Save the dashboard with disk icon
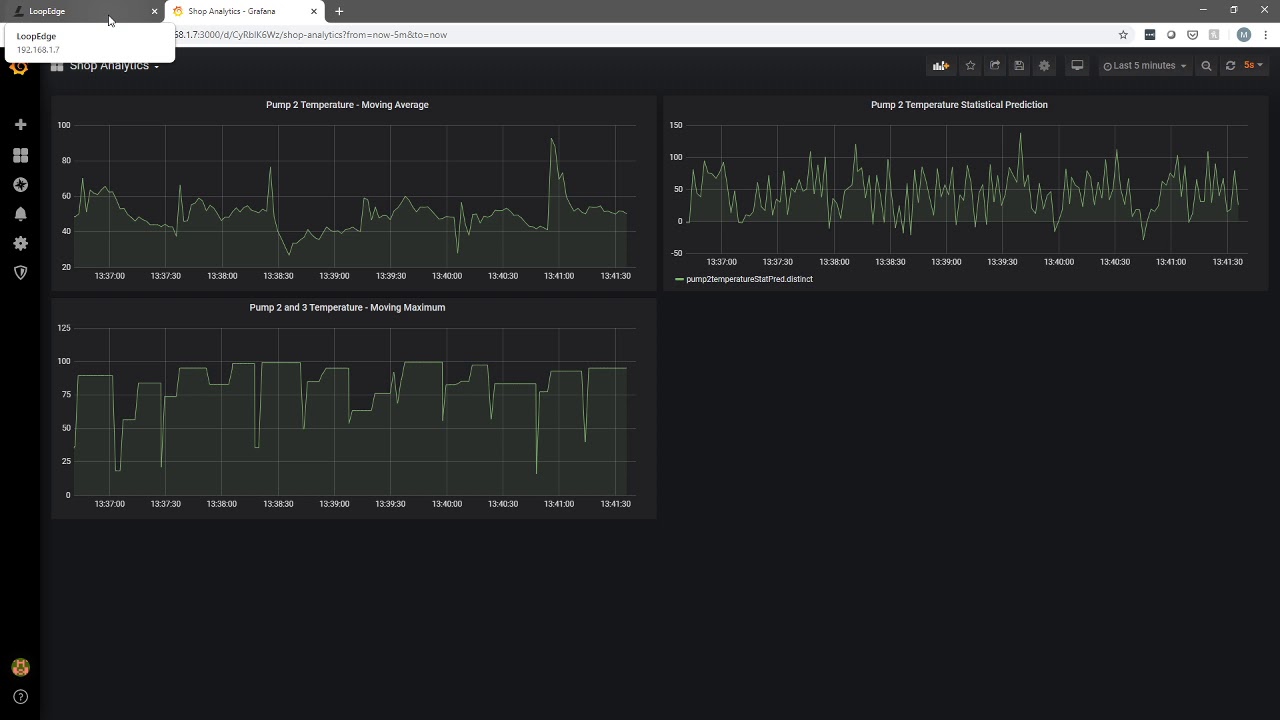This screenshot has height=720, width=1280. pyautogui.click(x=1019, y=66)
